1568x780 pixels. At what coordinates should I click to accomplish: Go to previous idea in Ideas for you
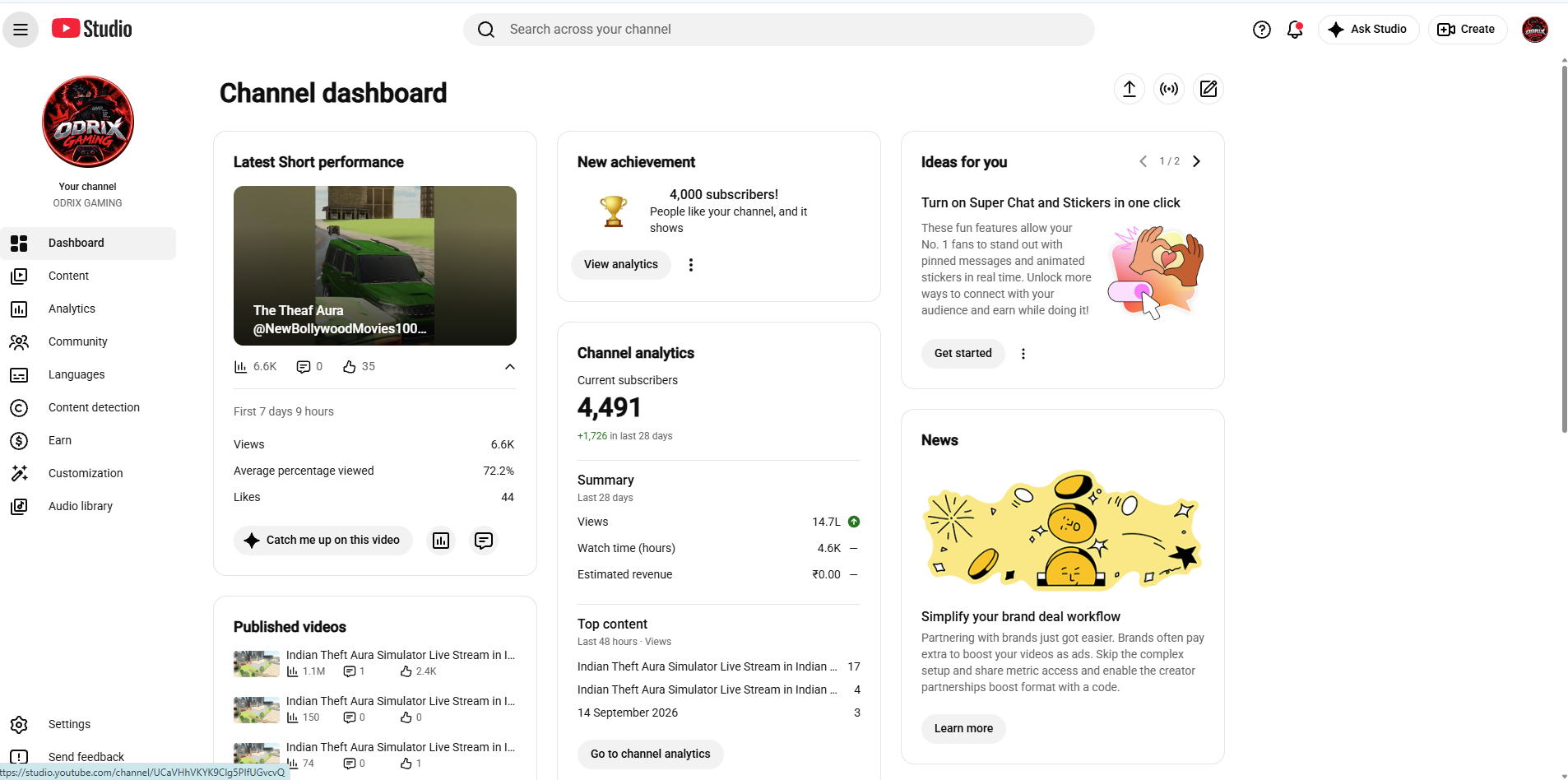tap(1143, 161)
